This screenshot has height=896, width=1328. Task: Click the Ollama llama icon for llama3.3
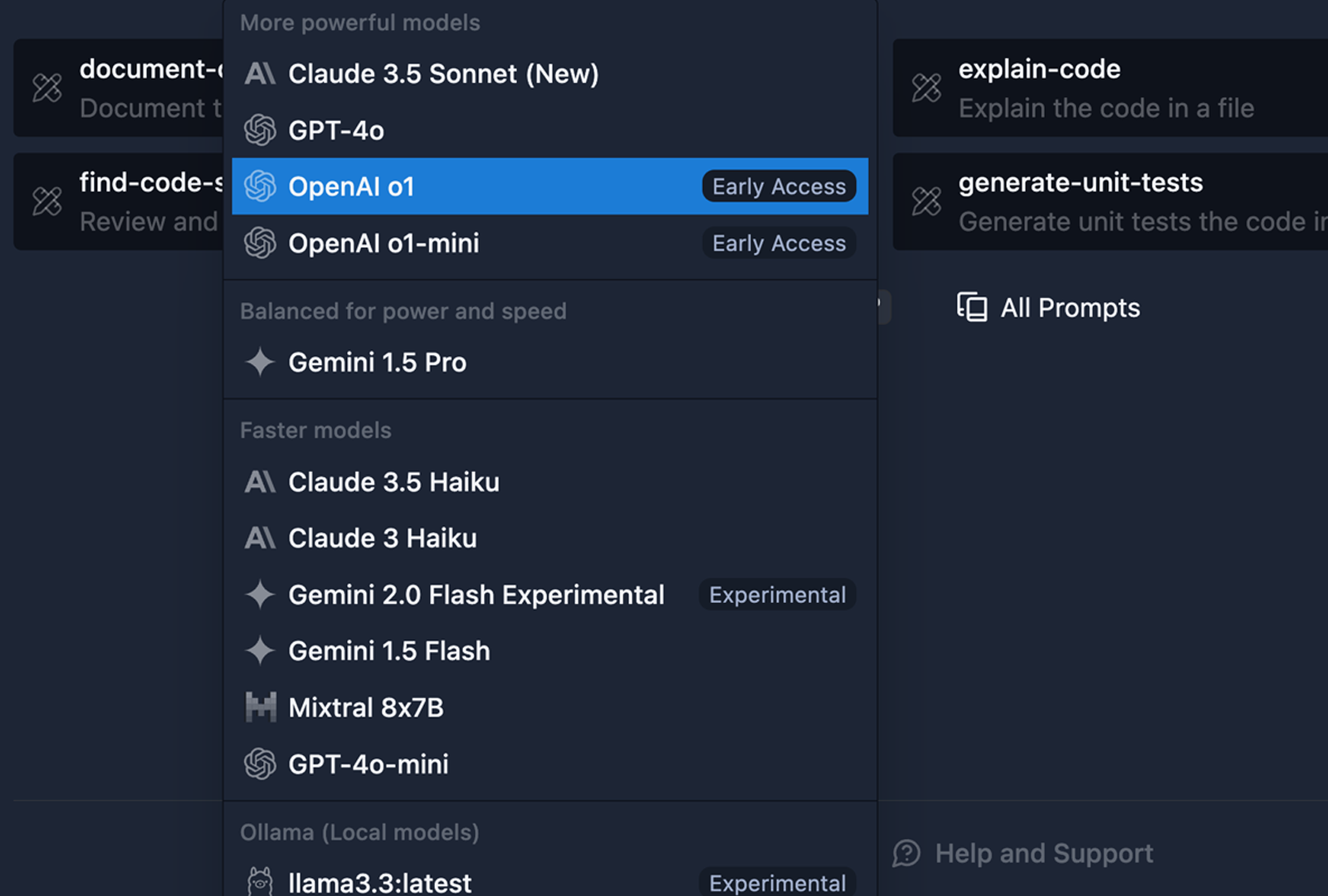point(260,881)
